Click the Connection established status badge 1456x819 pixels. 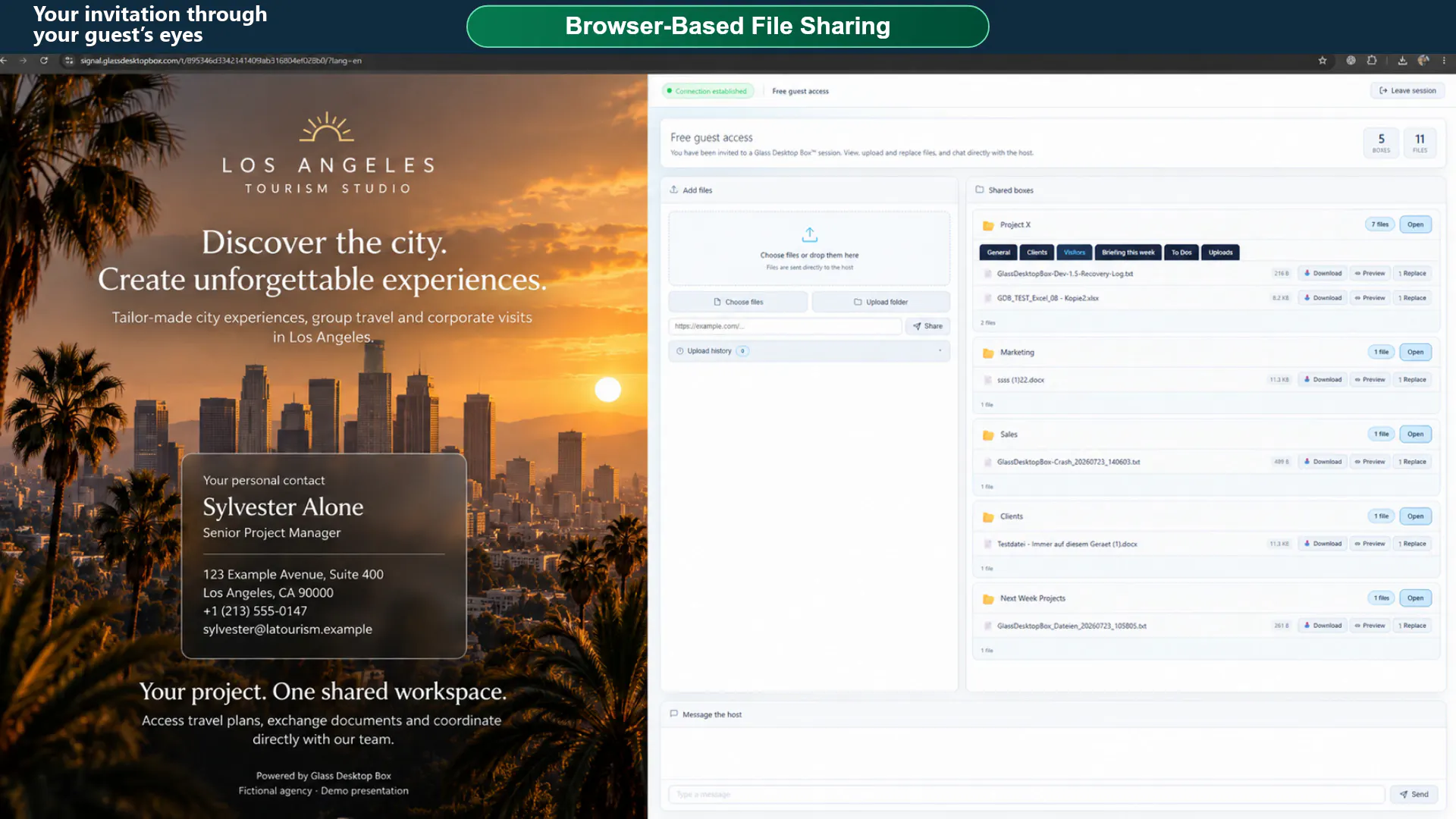708,91
